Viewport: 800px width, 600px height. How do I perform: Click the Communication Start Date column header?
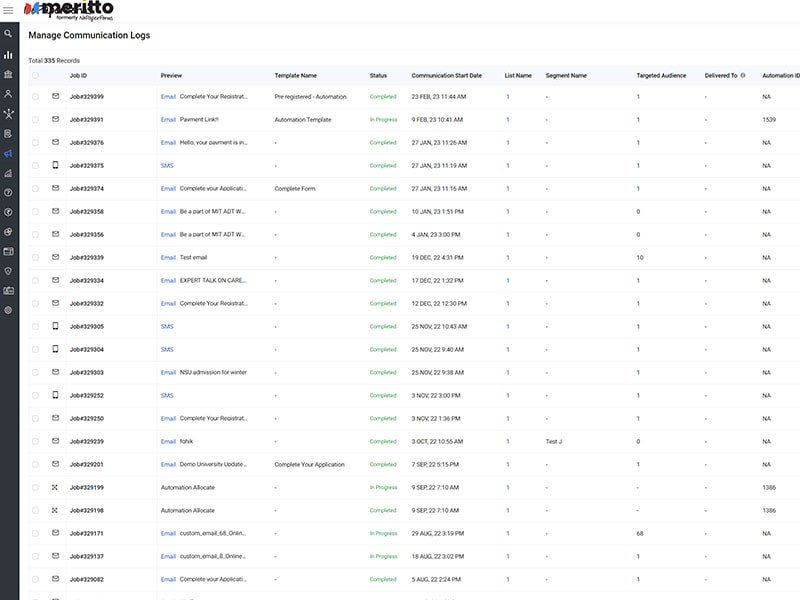coord(446,75)
